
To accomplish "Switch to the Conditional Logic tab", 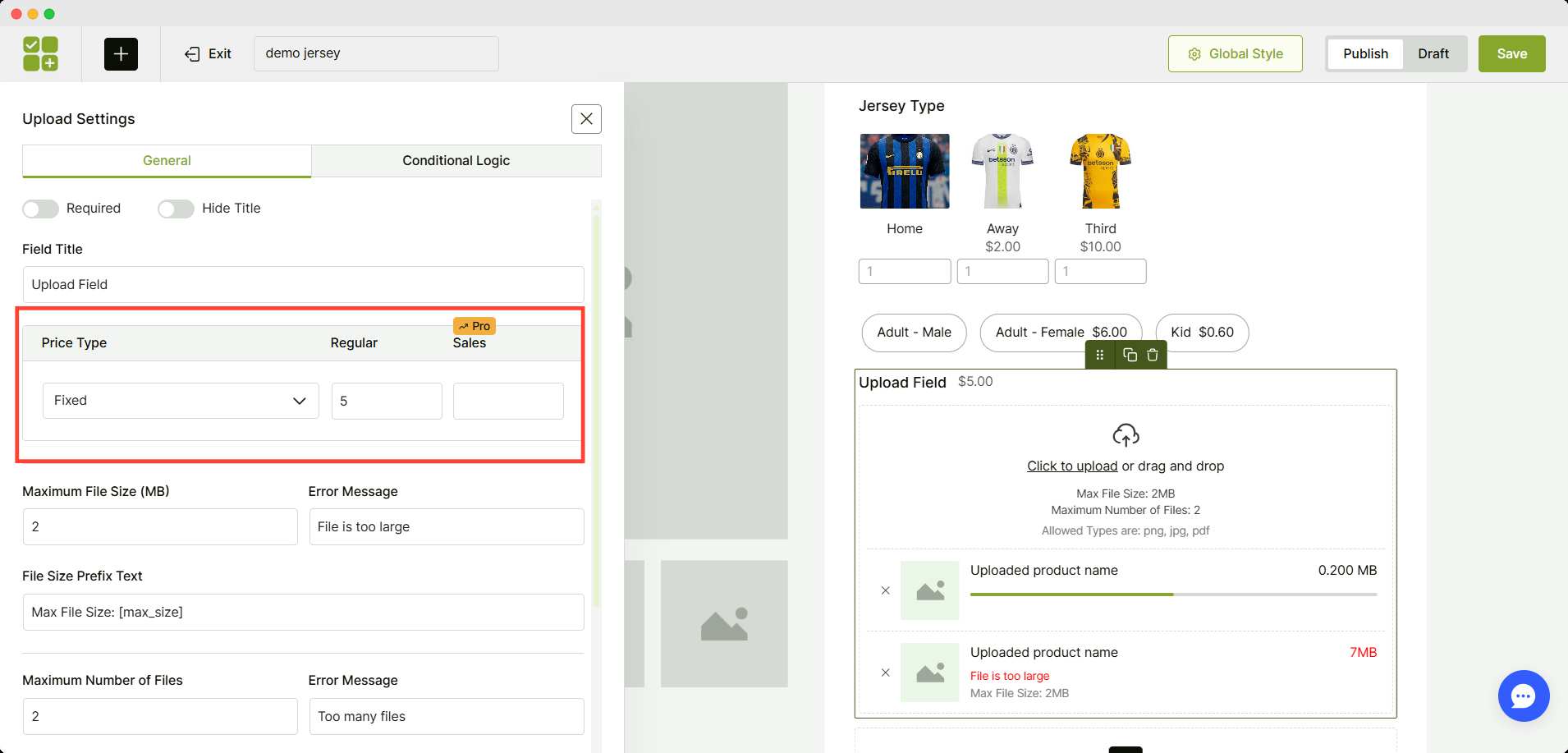I will pos(456,161).
